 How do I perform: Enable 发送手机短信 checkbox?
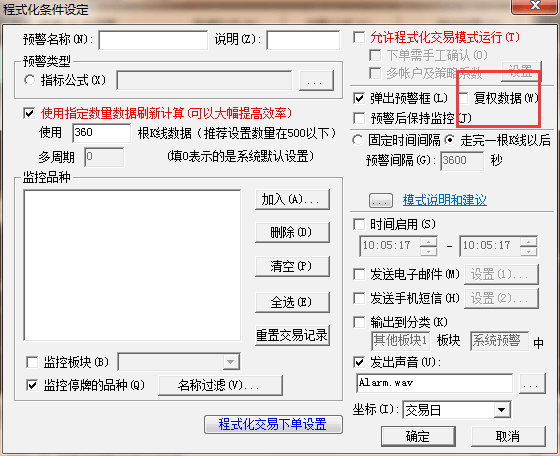point(359,298)
